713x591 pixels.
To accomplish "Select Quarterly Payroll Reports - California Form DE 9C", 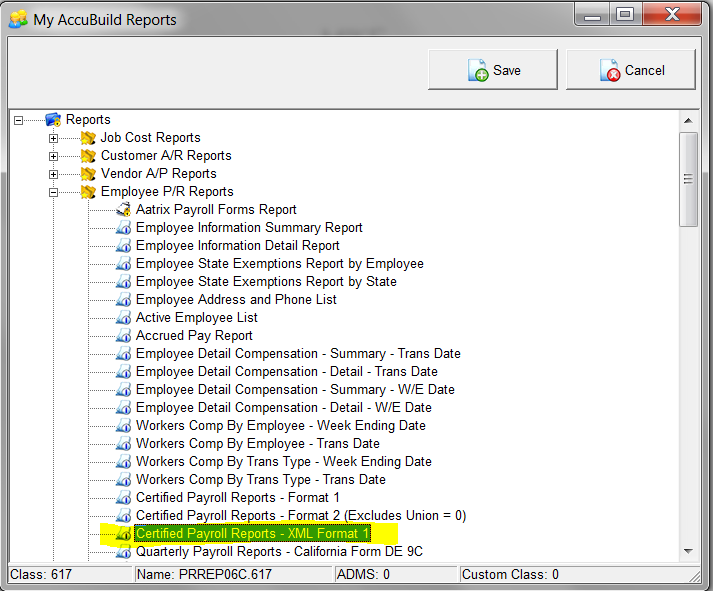I will click(279, 552).
